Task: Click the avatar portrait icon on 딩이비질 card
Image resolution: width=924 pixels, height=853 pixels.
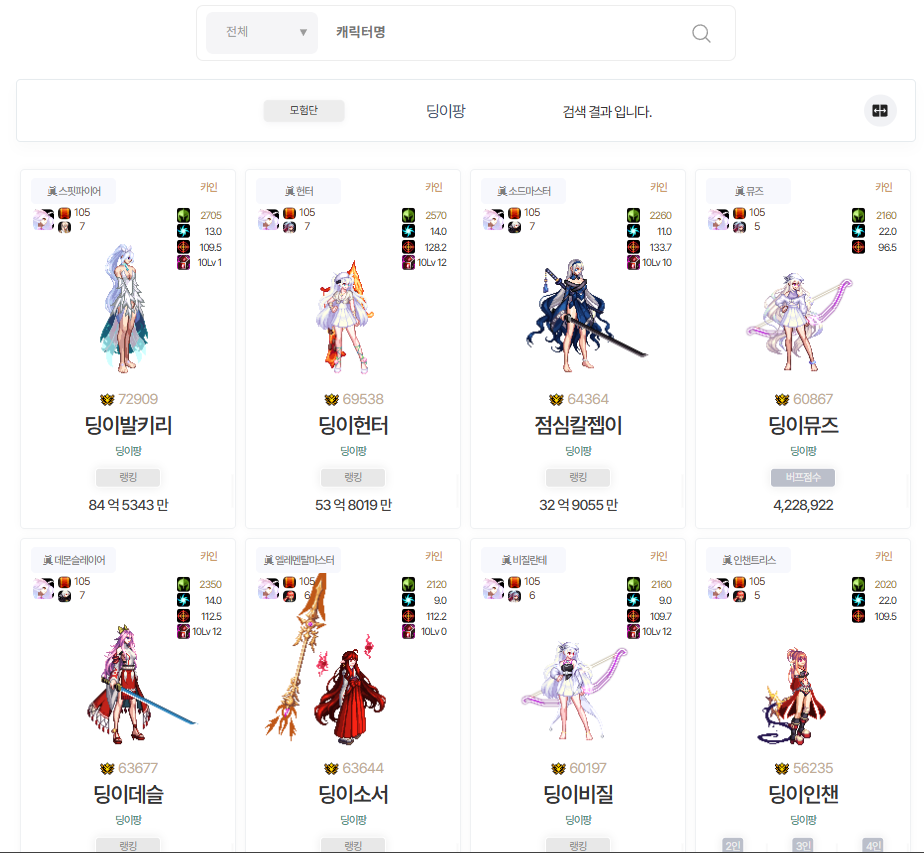Action: coord(493,588)
